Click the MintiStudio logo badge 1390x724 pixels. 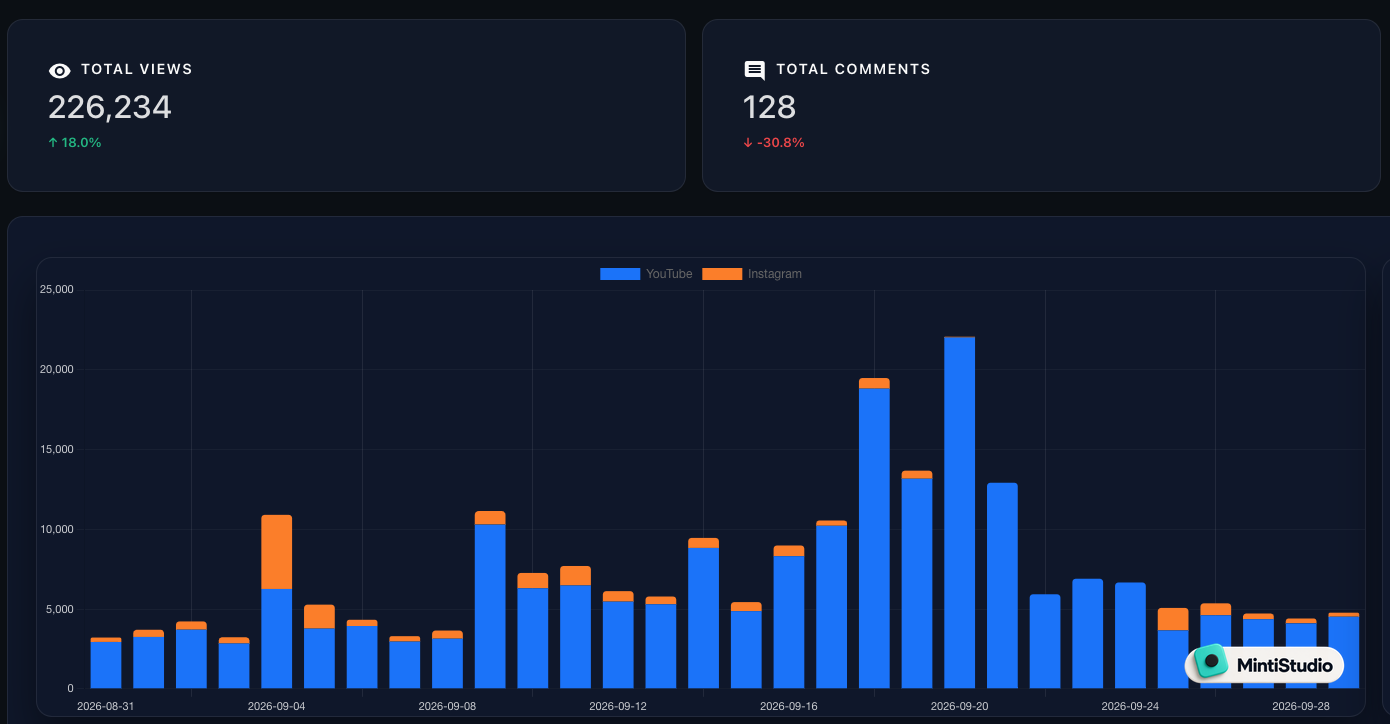[x=1264, y=664]
